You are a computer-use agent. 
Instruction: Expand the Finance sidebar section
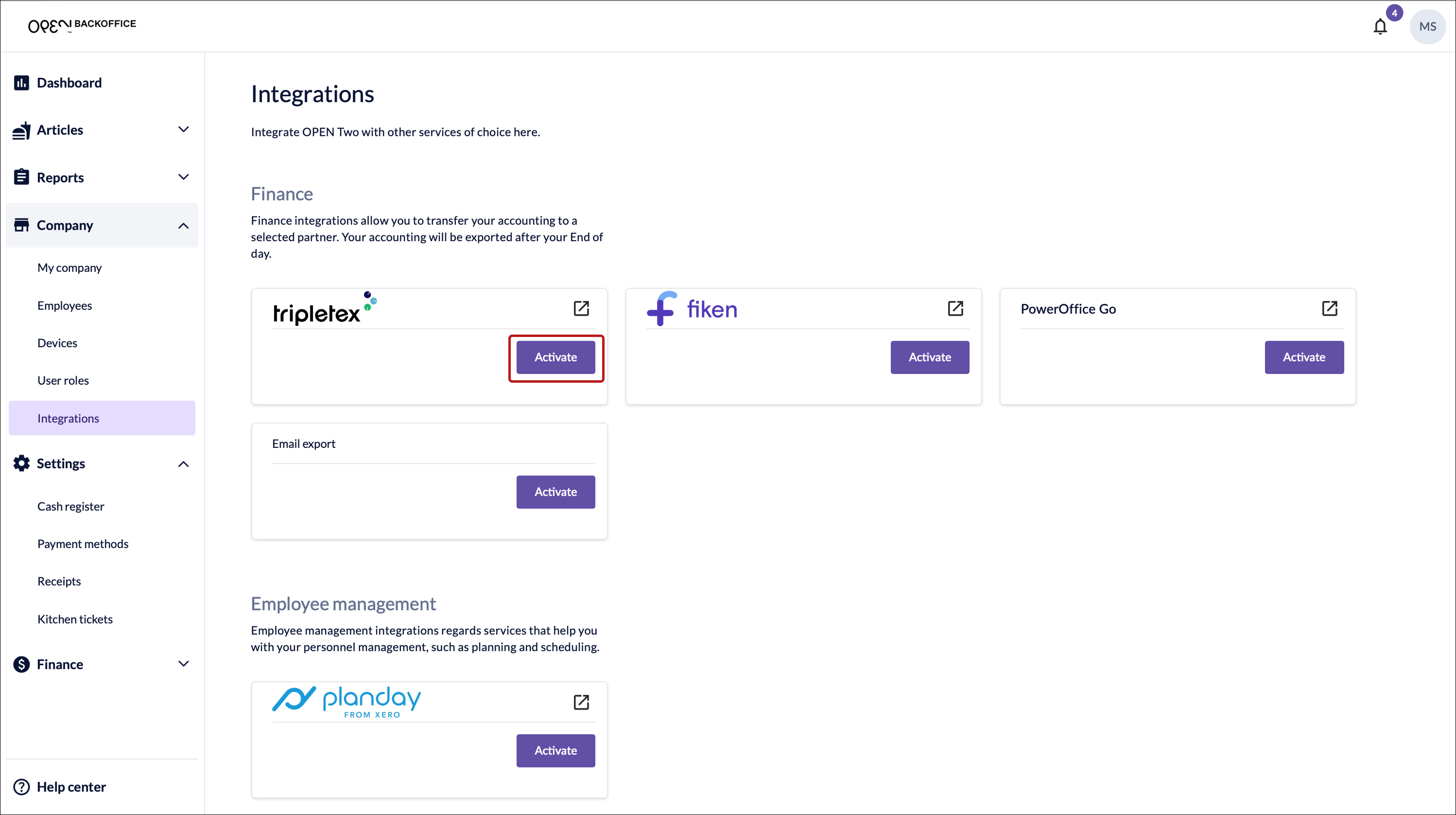[x=183, y=663]
